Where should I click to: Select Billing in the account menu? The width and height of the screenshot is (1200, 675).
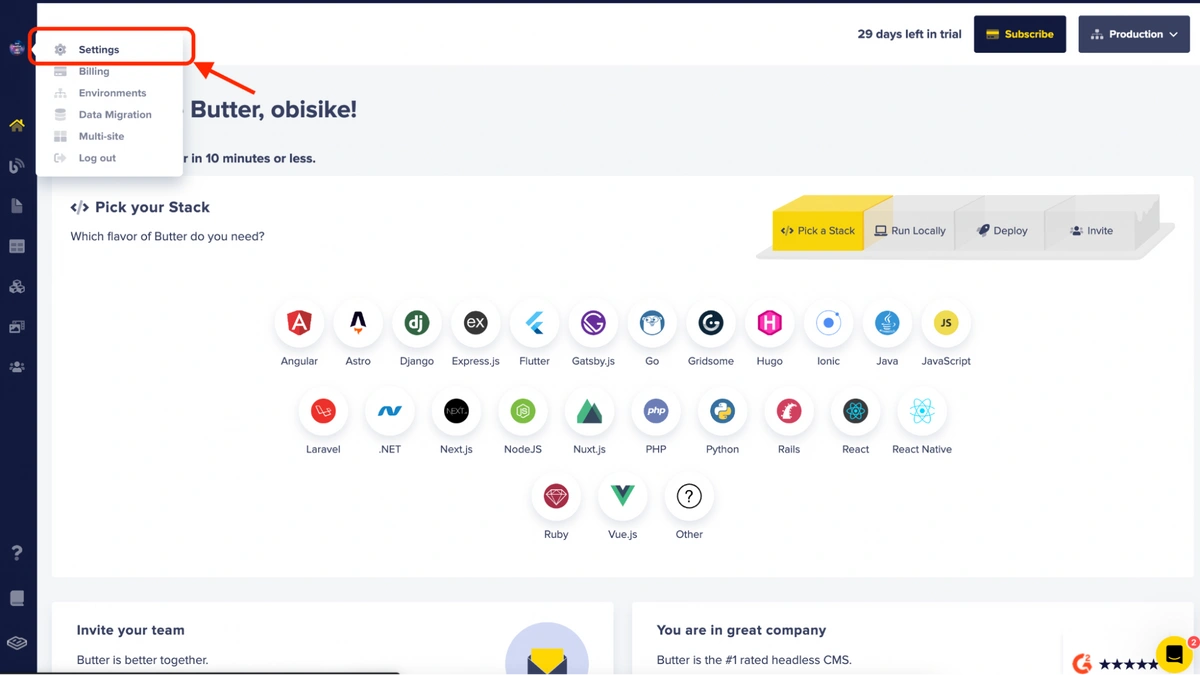(x=94, y=71)
